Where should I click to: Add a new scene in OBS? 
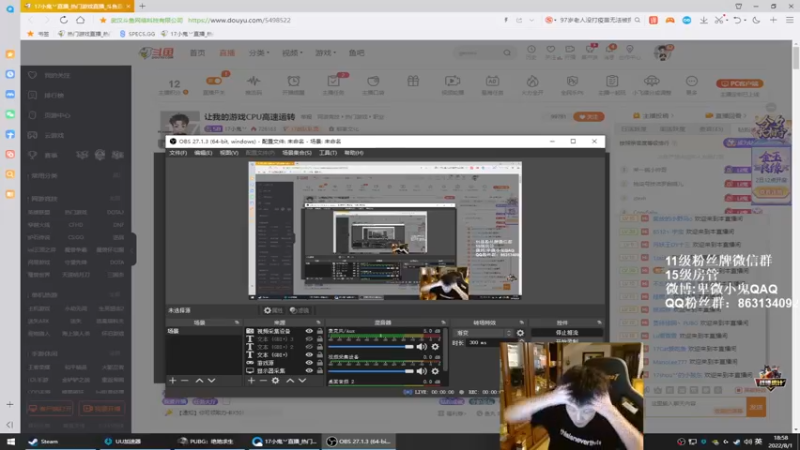[x=172, y=381]
